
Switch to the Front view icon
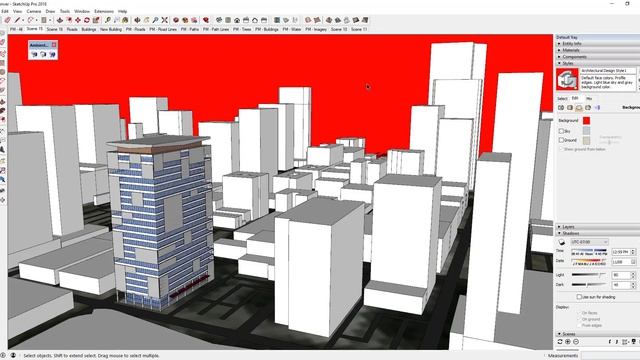click(x=237, y=20)
